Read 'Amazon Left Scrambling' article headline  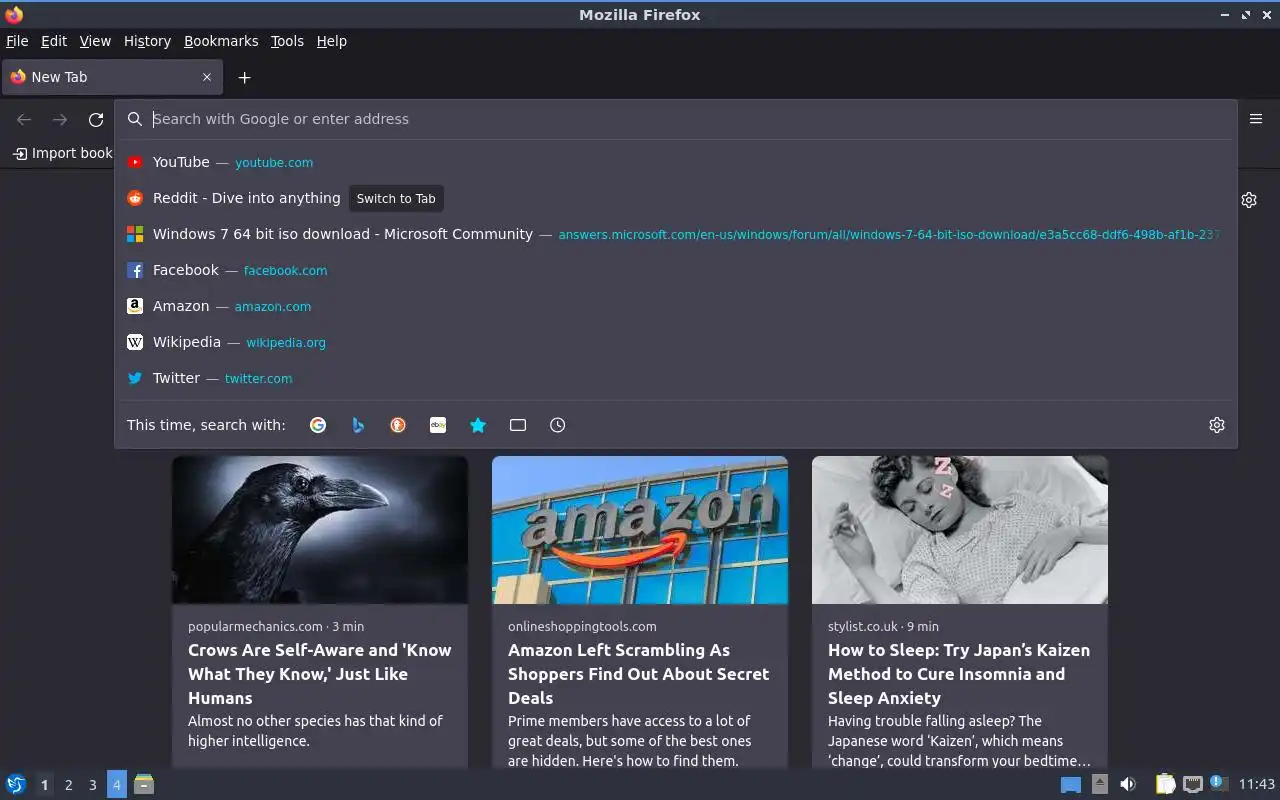click(638, 674)
